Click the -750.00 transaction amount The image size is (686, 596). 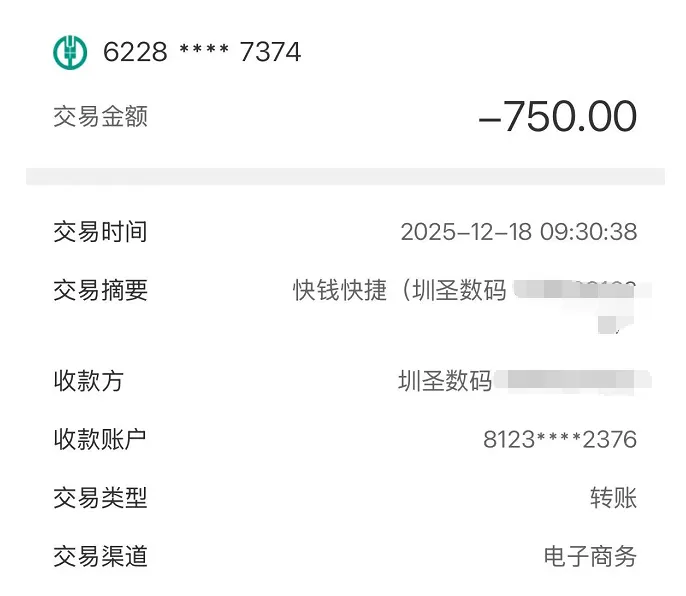point(558,117)
